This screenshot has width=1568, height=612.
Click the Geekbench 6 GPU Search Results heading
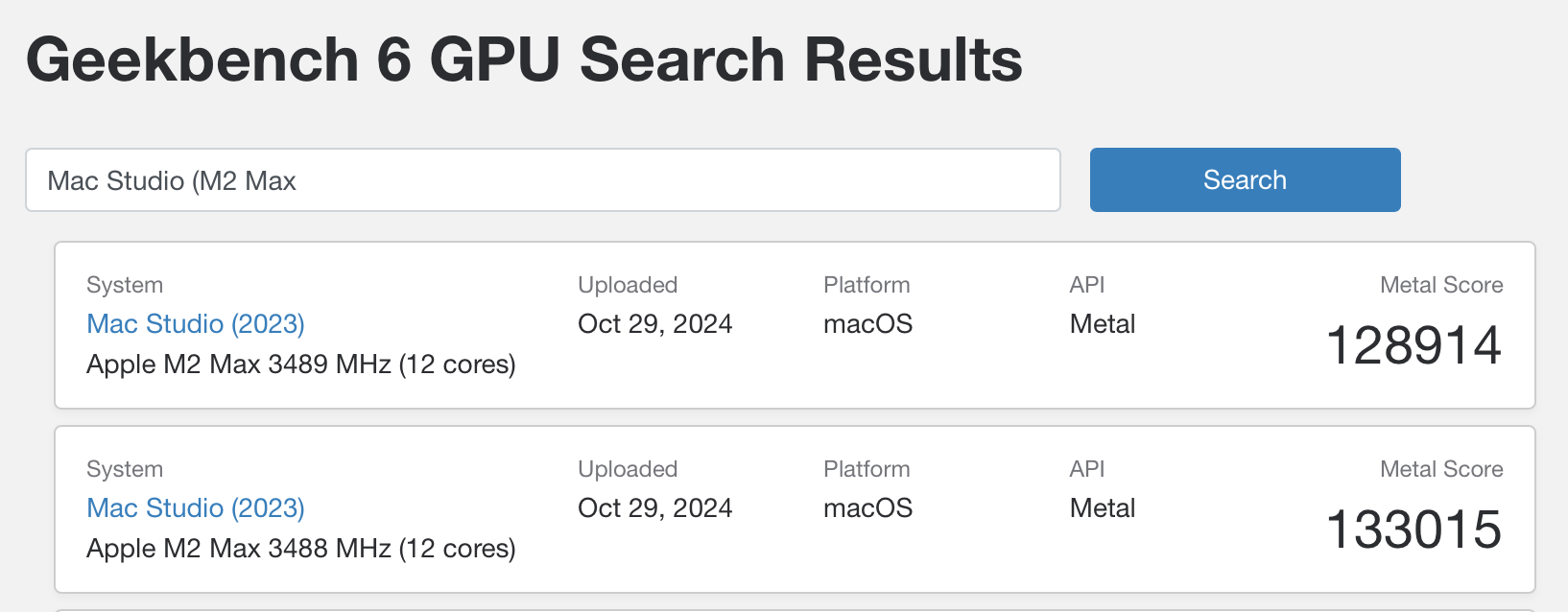pos(526,59)
